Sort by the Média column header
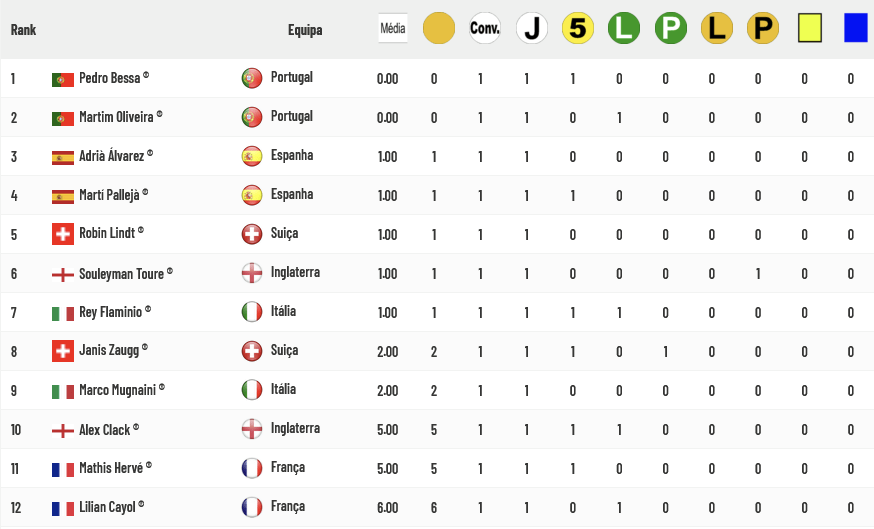The height and width of the screenshot is (529, 874). click(392, 28)
